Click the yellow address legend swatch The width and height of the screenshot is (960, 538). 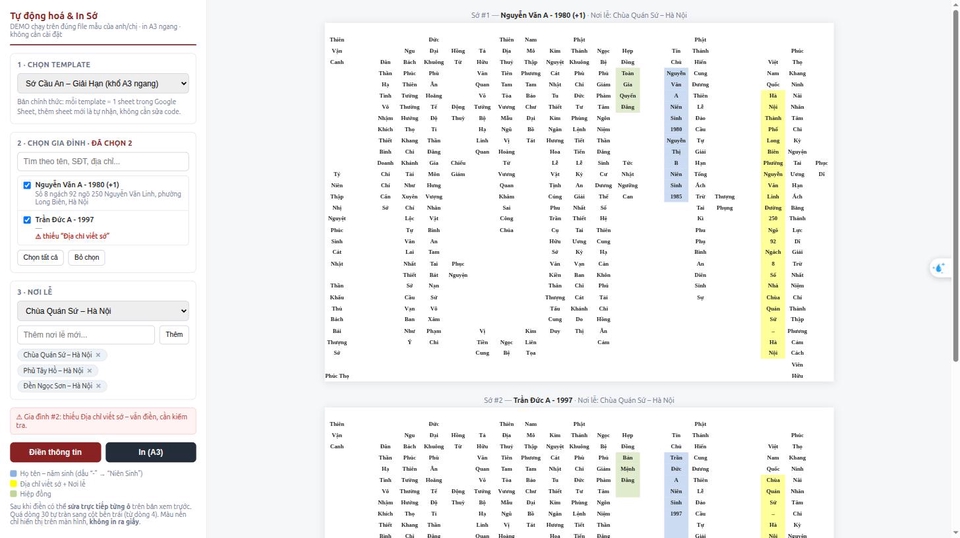13,484
